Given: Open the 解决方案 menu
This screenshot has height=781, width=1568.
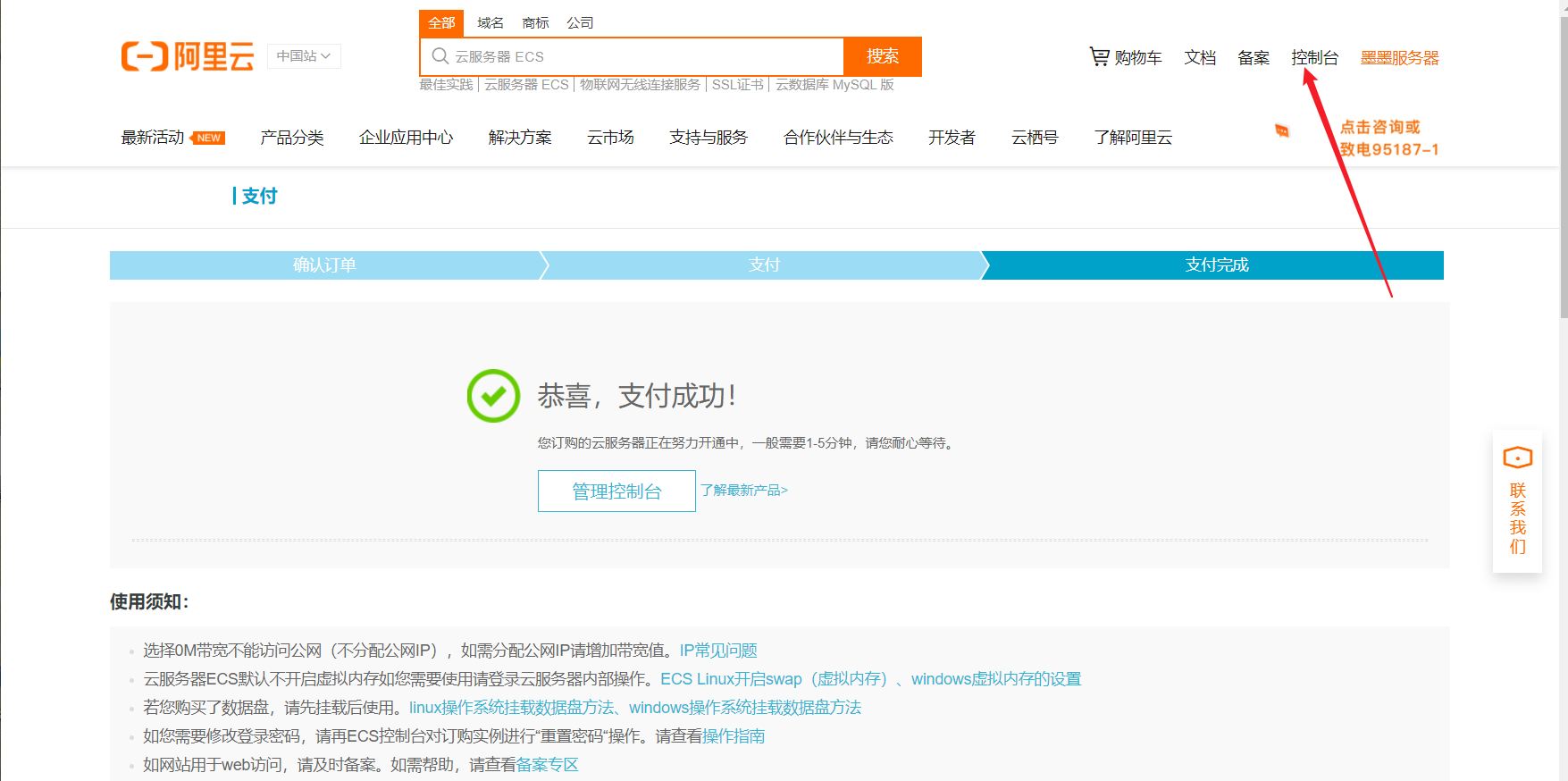Looking at the screenshot, I should [520, 138].
